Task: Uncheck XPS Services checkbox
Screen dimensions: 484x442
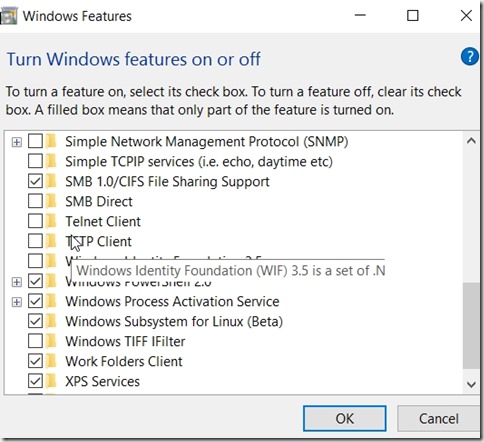Action: 35,381
